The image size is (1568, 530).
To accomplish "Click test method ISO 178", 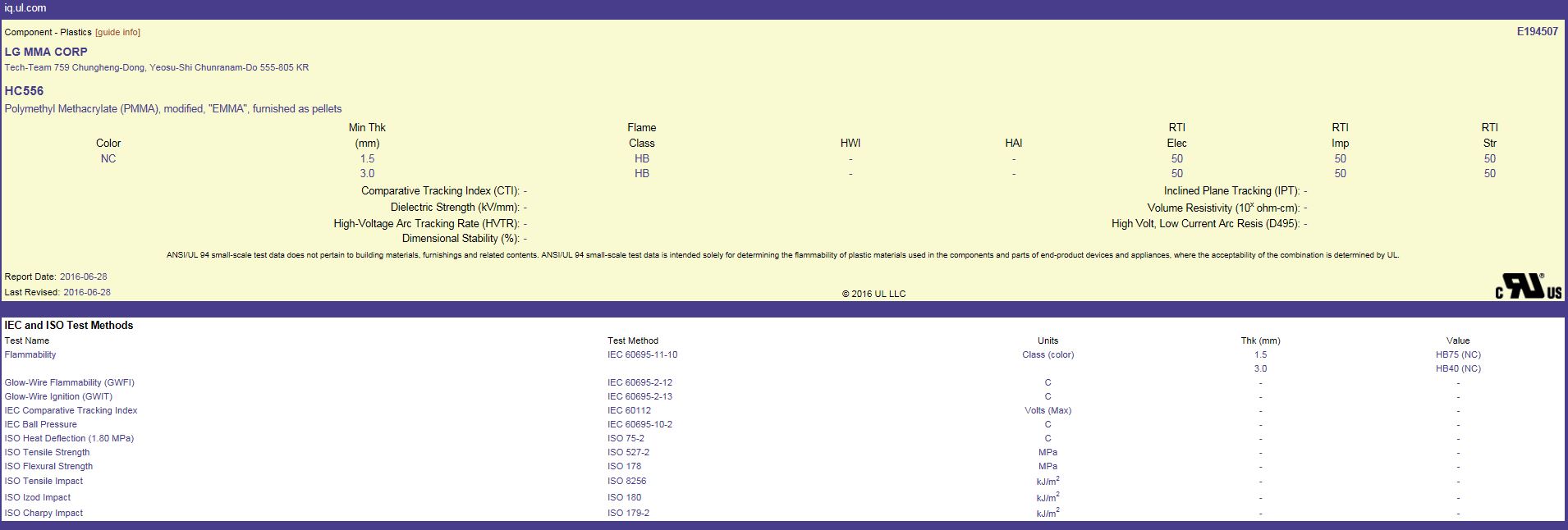I will [x=625, y=466].
